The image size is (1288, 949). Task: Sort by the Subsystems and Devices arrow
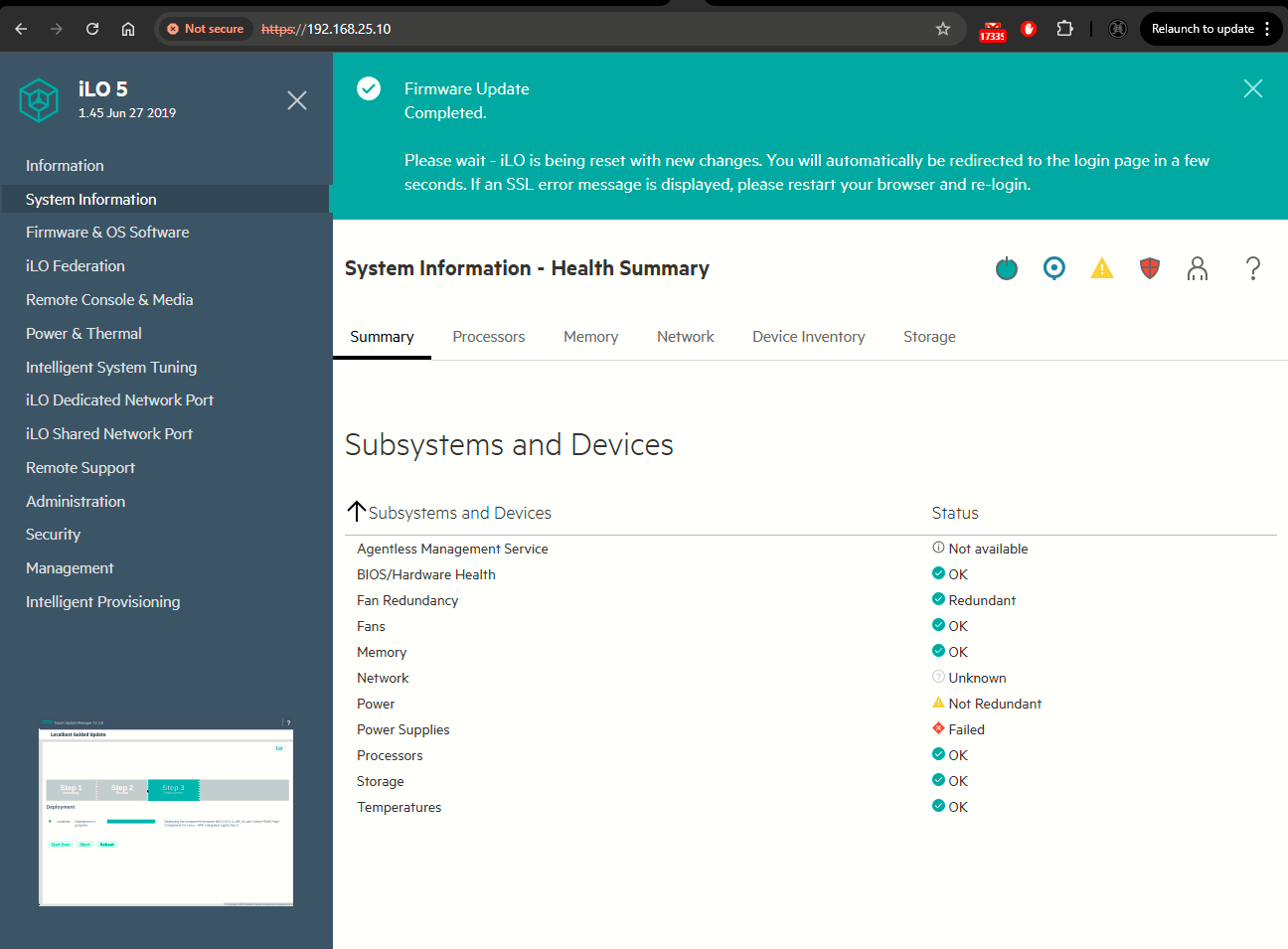coord(357,512)
